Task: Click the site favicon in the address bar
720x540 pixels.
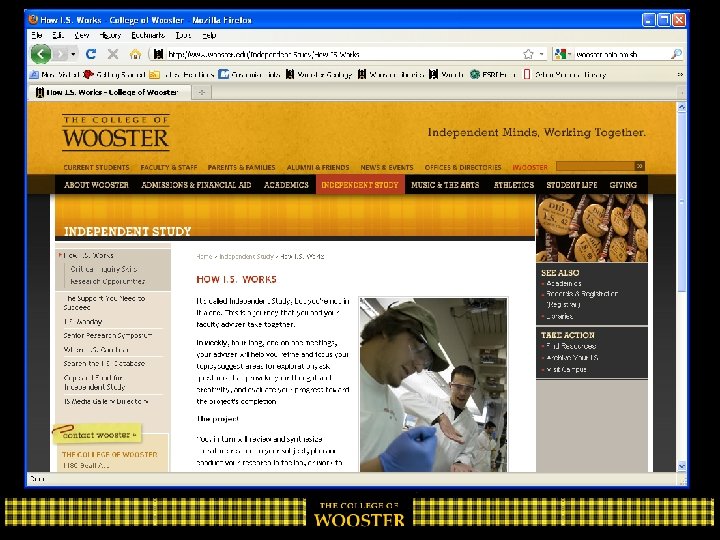Action: (158, 54)
